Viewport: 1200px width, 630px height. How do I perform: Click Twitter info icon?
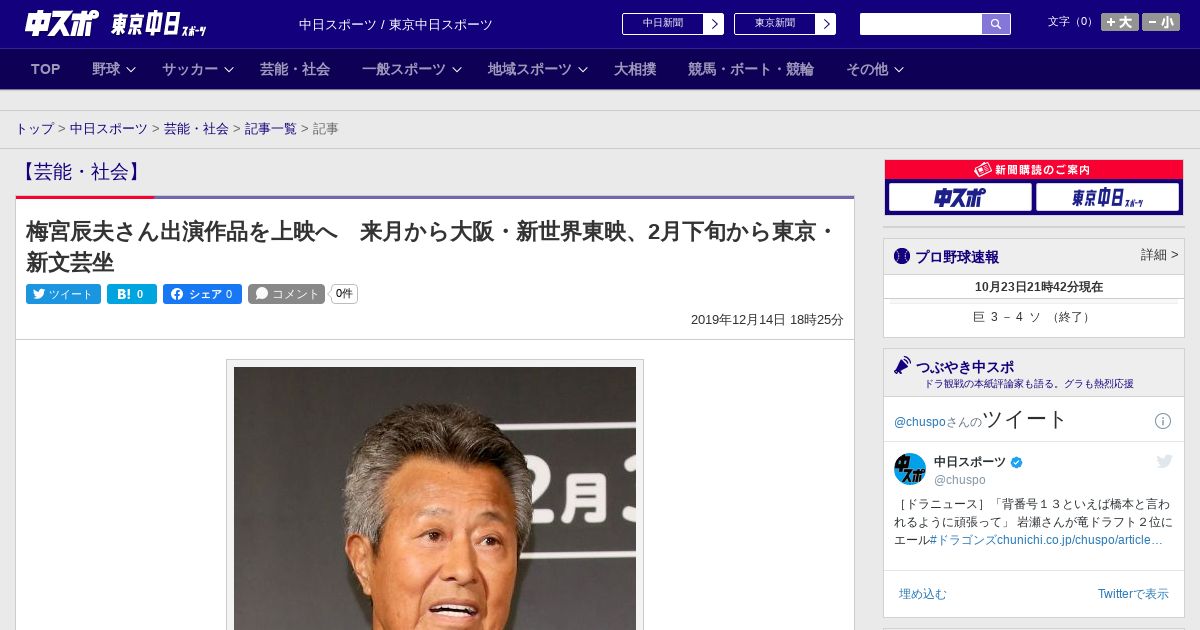tap(1163, 421)
